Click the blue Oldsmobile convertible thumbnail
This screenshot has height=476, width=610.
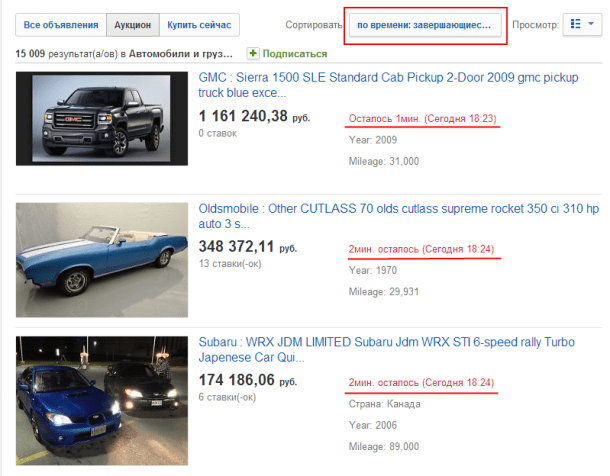102,260
